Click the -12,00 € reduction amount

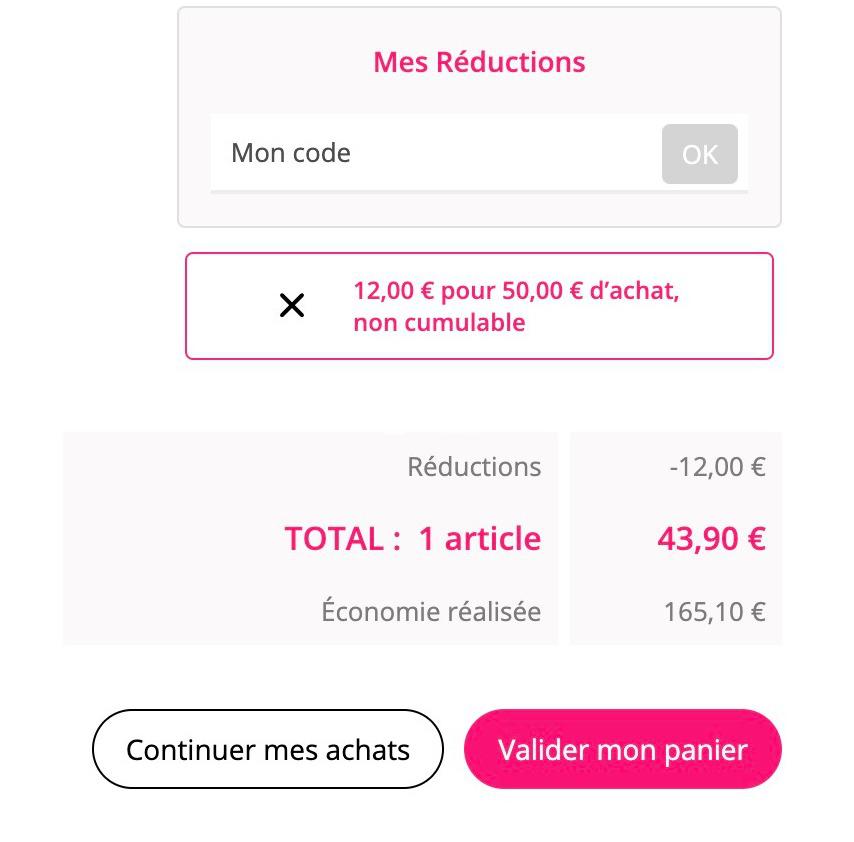coord(717,467)
